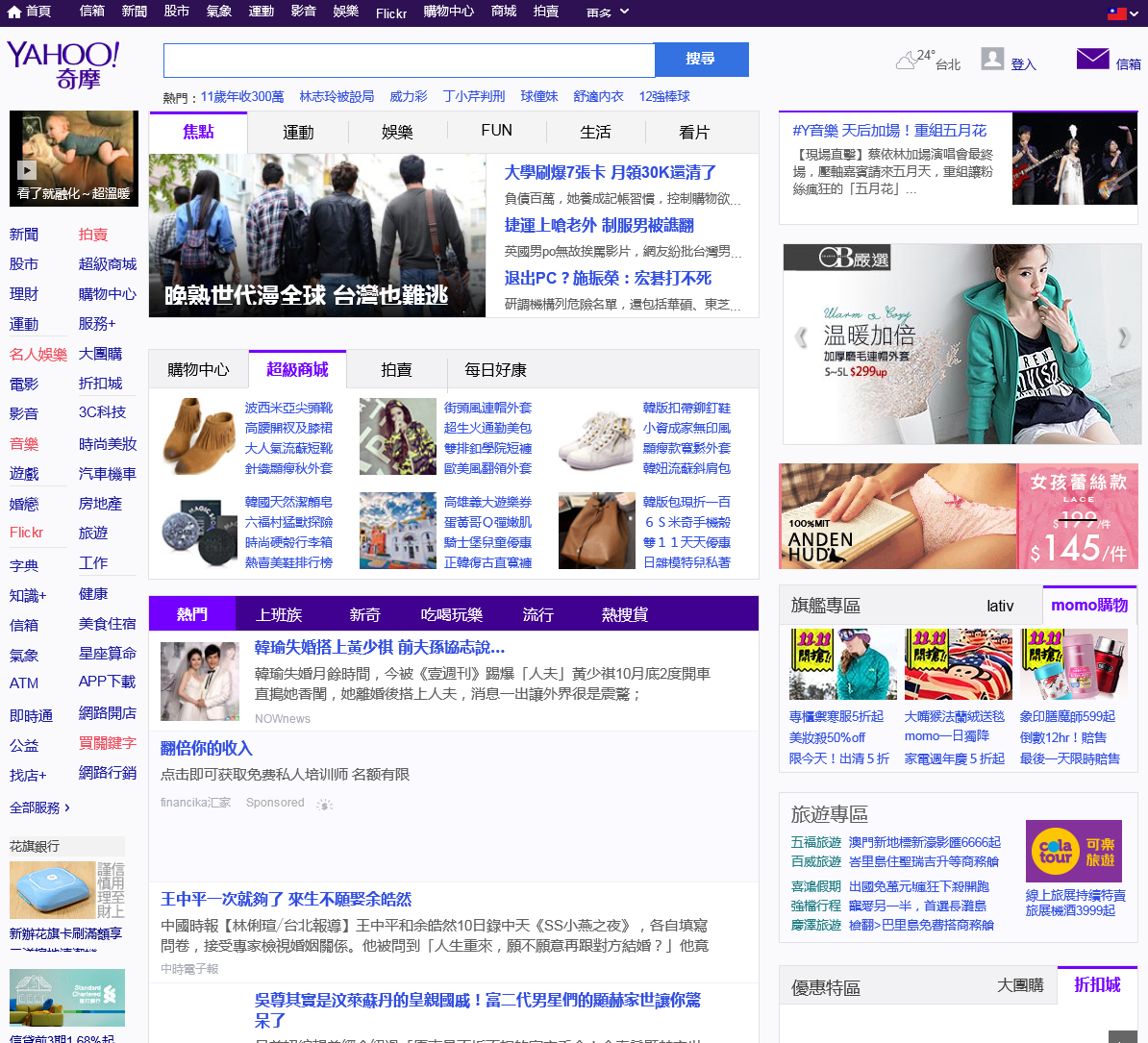1148x1043 pixels.
Task: Switch to the 娛樂 news tab
Action: click(x=397, y=133)
